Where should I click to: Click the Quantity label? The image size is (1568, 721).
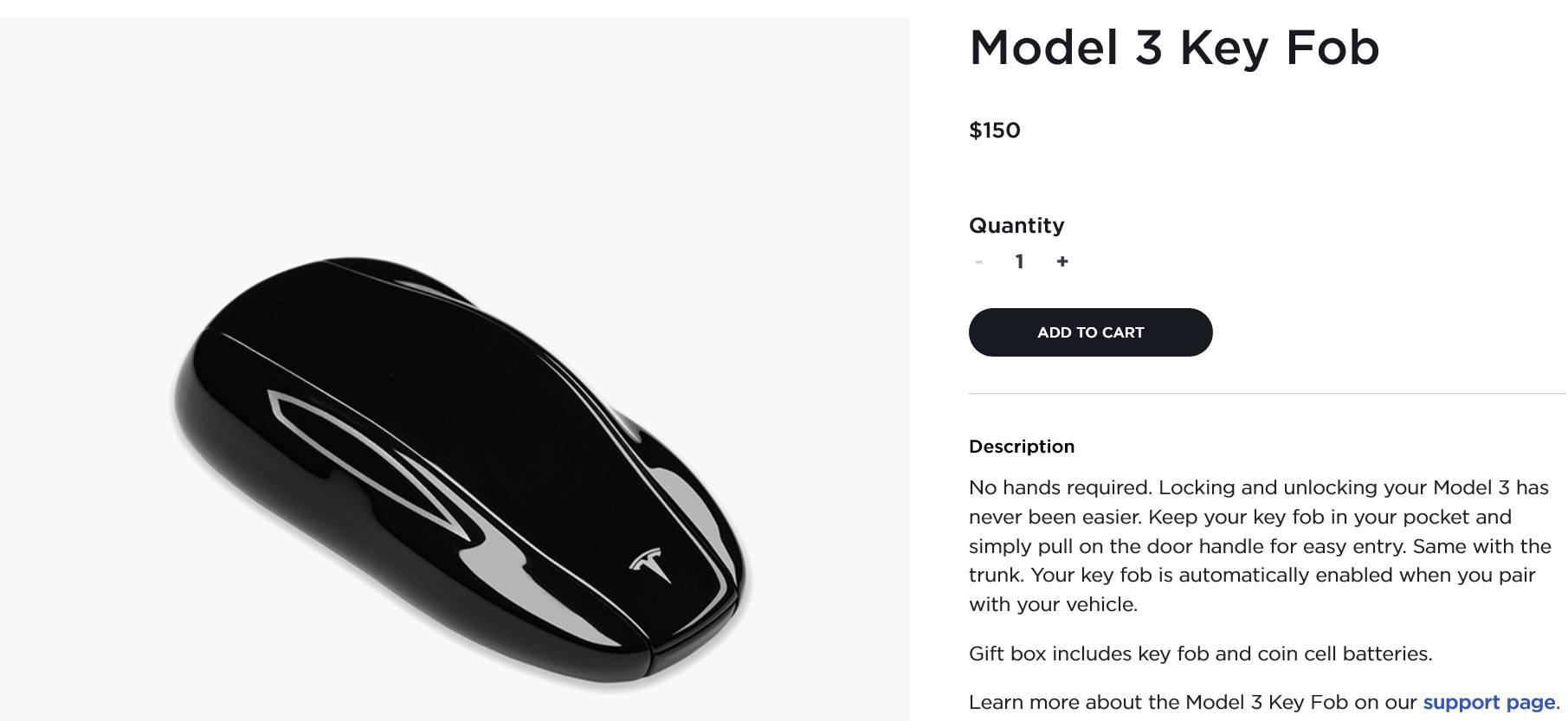click(1016, 225)
